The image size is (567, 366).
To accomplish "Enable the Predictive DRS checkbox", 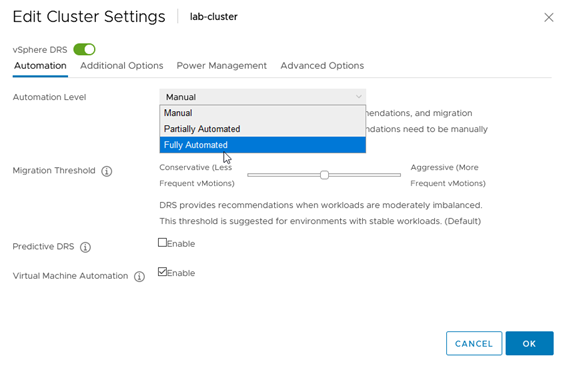I will coord(162,243).
